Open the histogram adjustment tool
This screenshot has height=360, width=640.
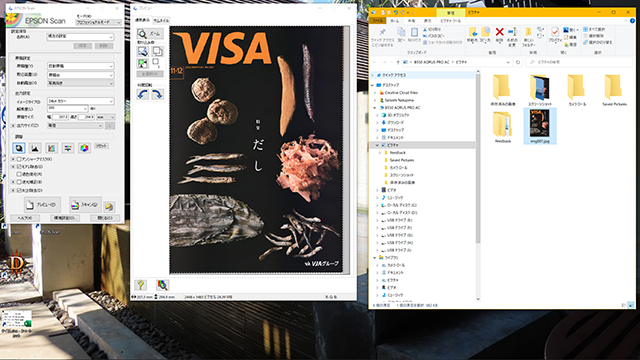point(35,148)
